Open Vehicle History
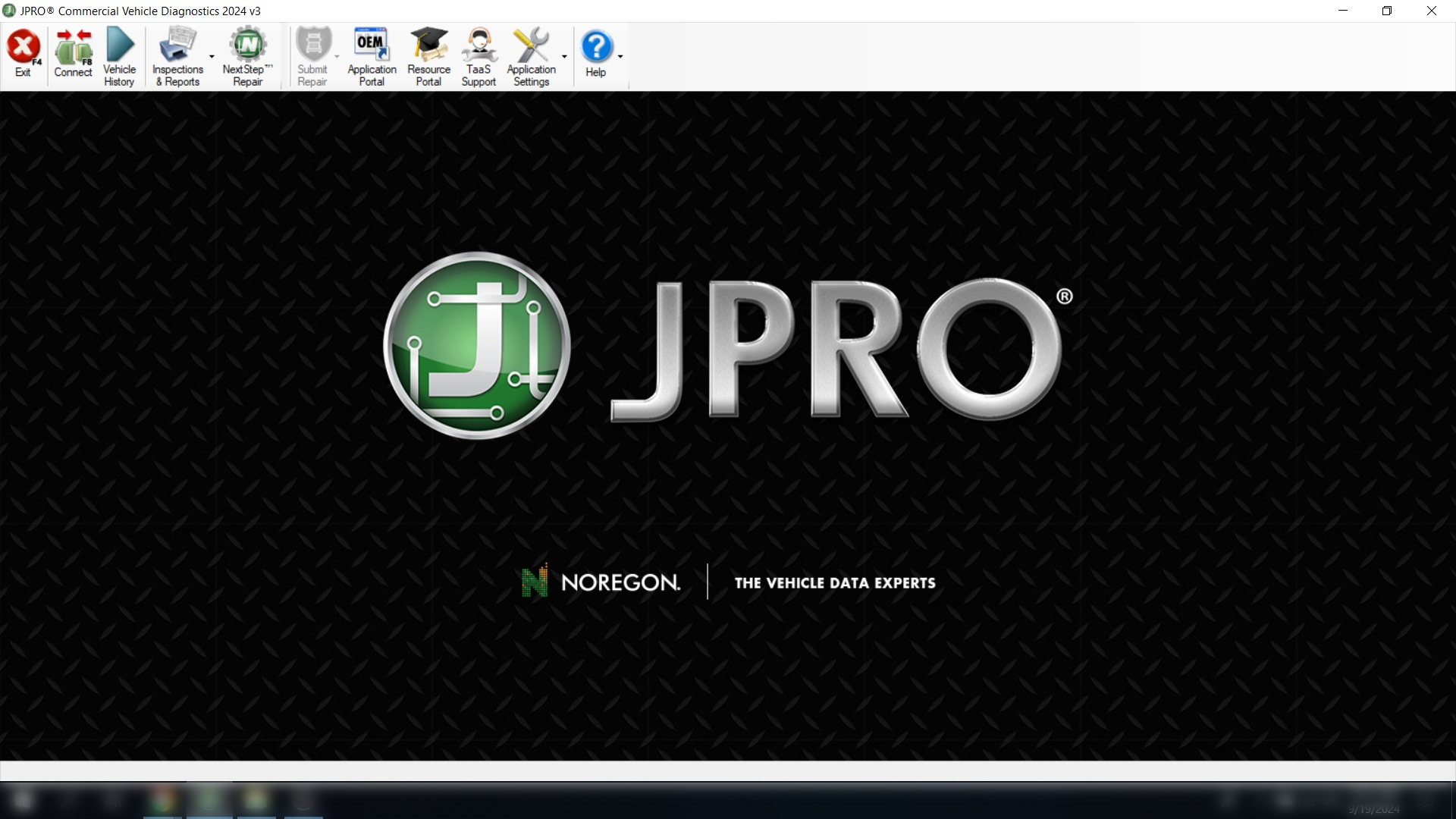The image size is (1456, 819). [119, 57]
